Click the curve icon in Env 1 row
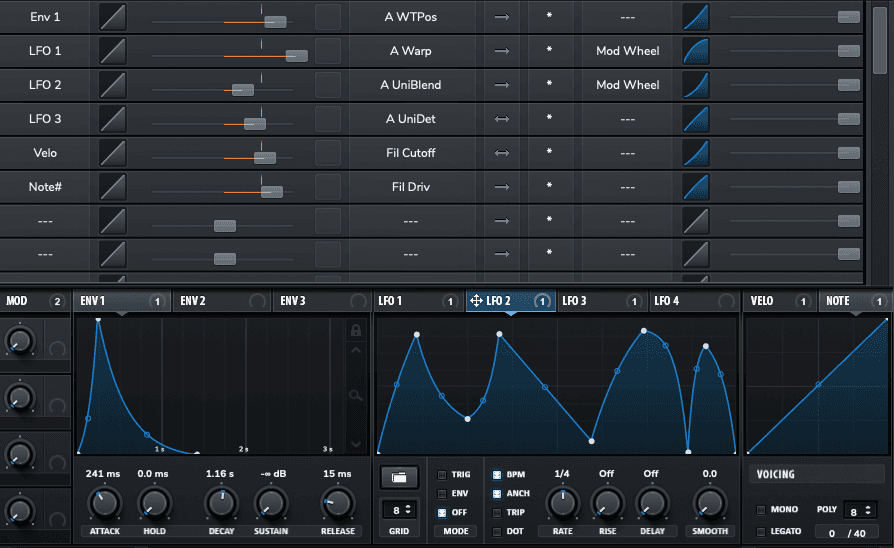 tap(112, 17)
